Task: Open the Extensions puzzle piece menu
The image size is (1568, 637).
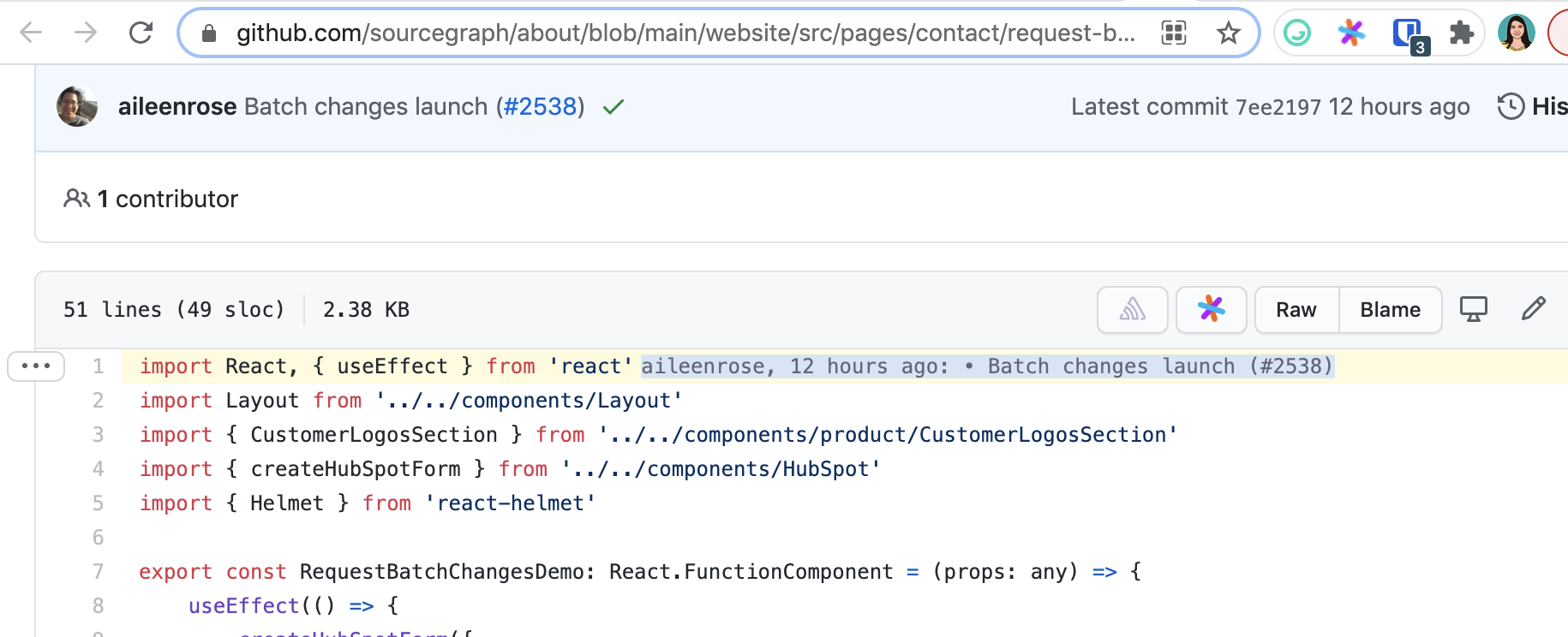Action: 1462,33
